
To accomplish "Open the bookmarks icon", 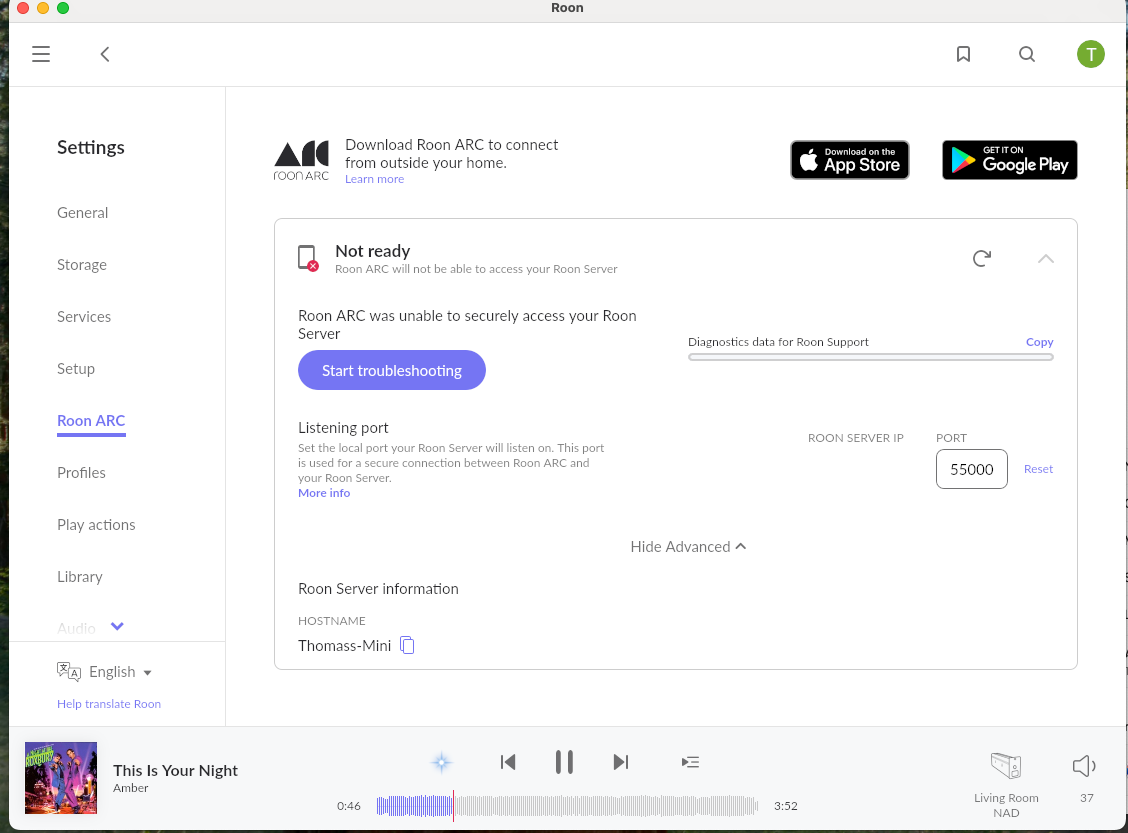I will coord(963,54).
